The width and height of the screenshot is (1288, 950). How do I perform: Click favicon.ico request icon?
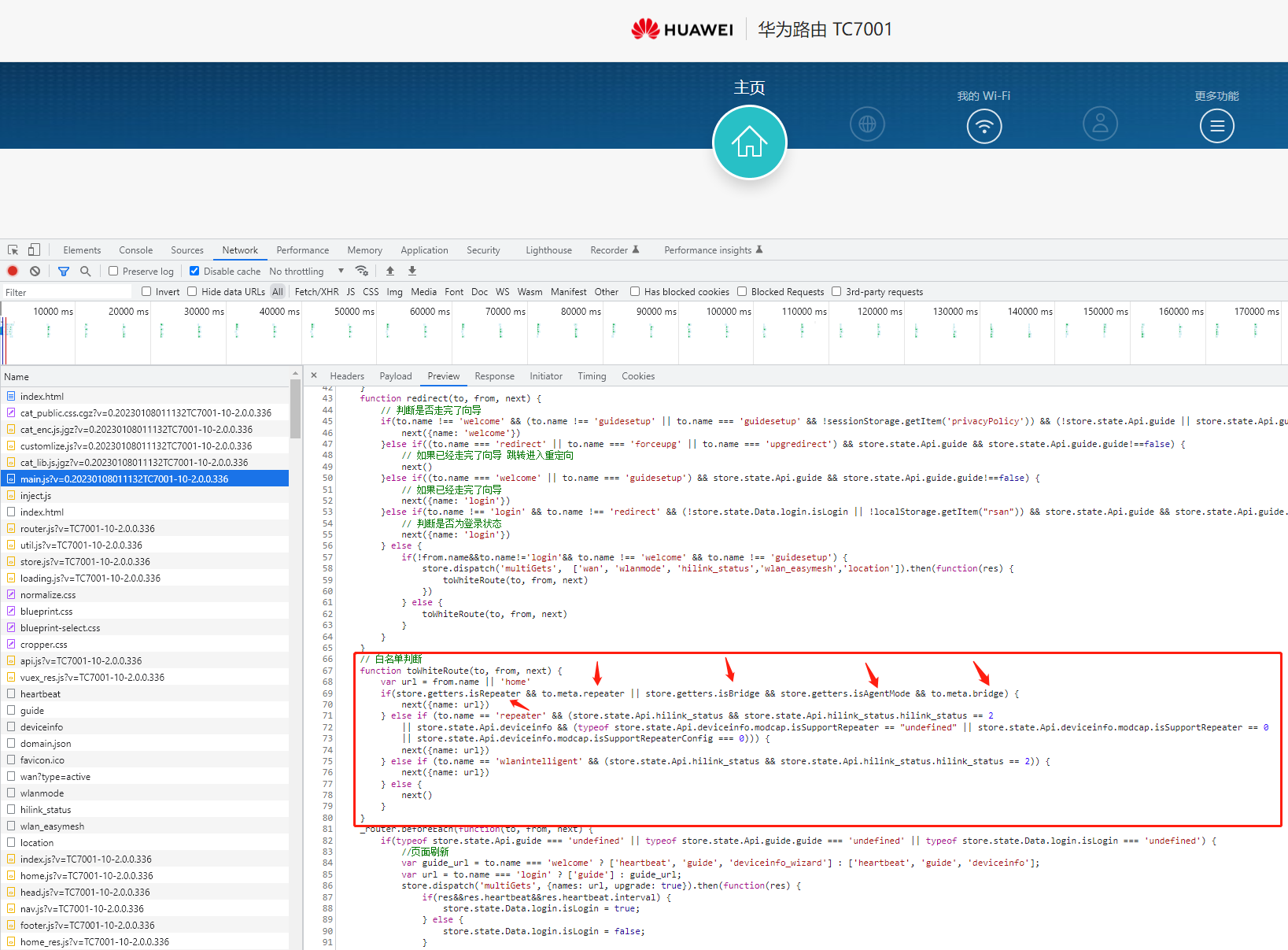pyautogui.click(x=11, y=760)
